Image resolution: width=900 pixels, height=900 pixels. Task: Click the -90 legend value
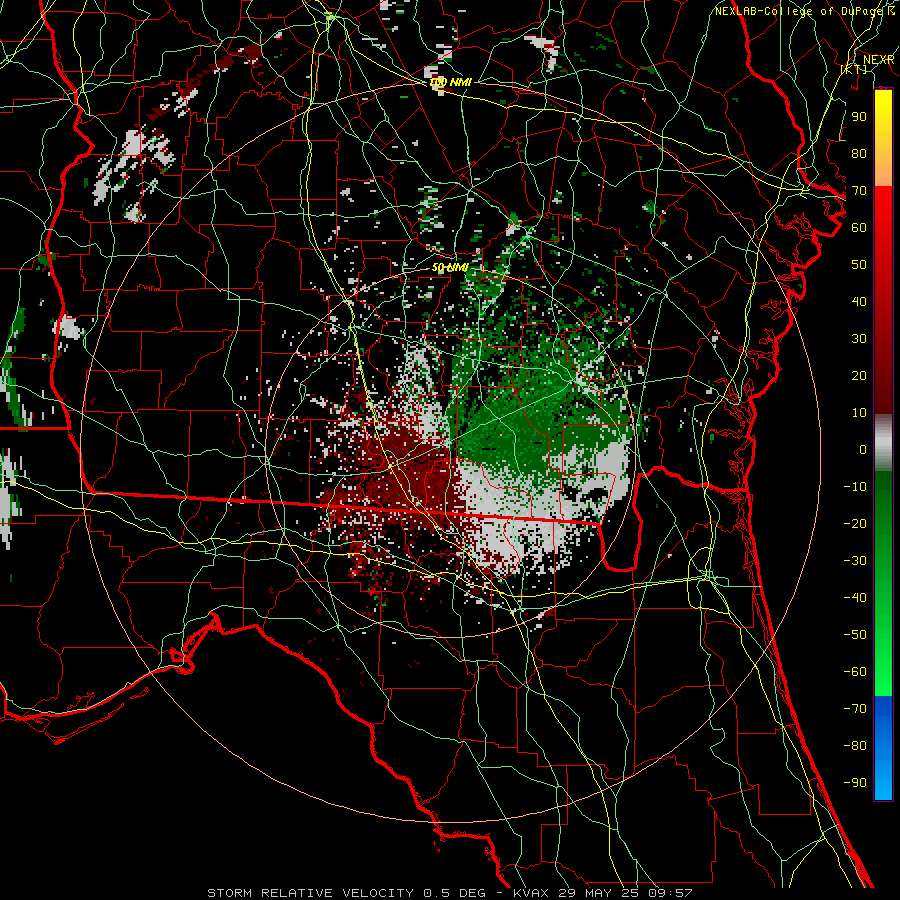(855, 783)
